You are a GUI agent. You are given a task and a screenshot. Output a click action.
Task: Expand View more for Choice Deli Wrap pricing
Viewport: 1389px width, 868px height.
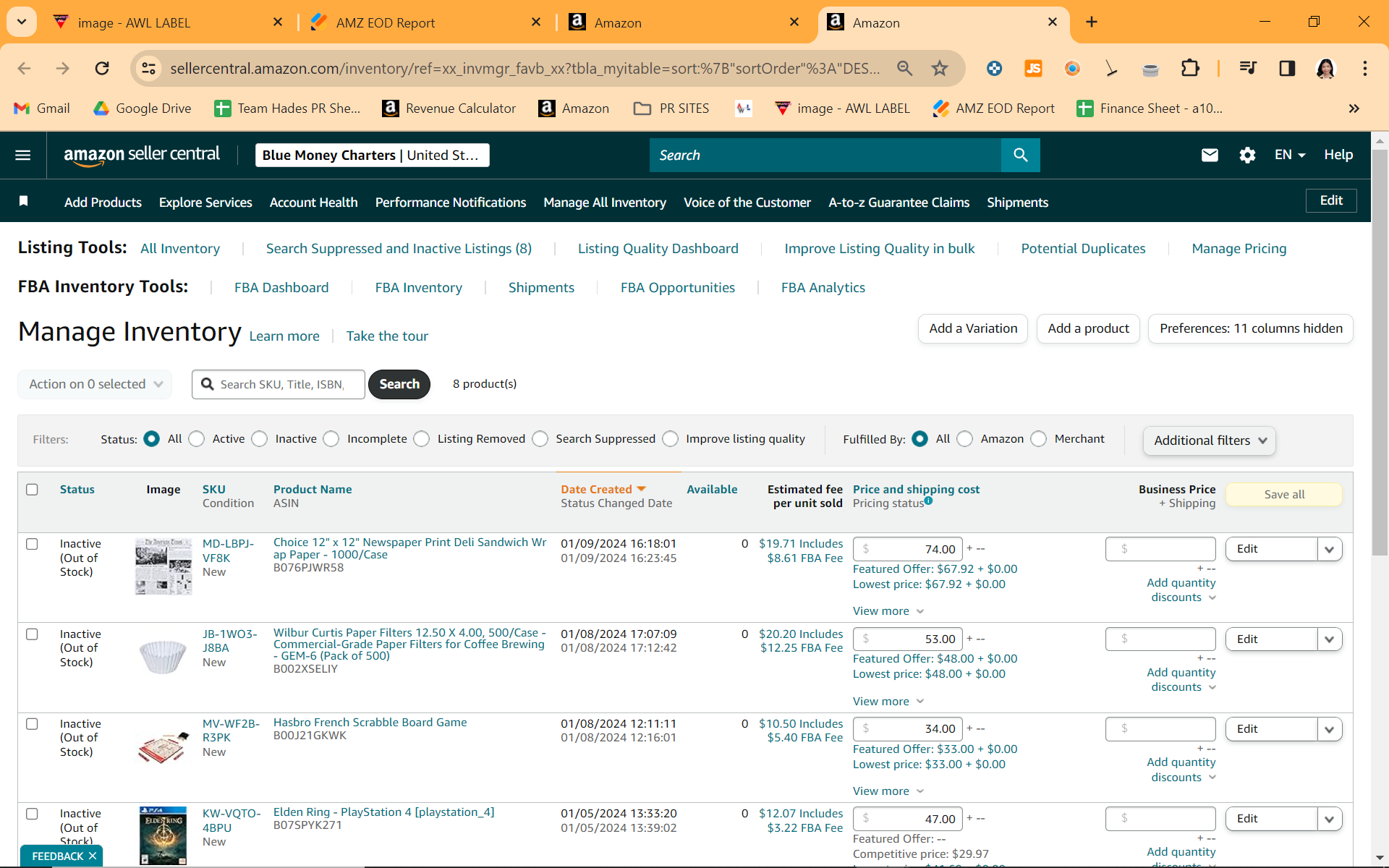click(888, 611)
